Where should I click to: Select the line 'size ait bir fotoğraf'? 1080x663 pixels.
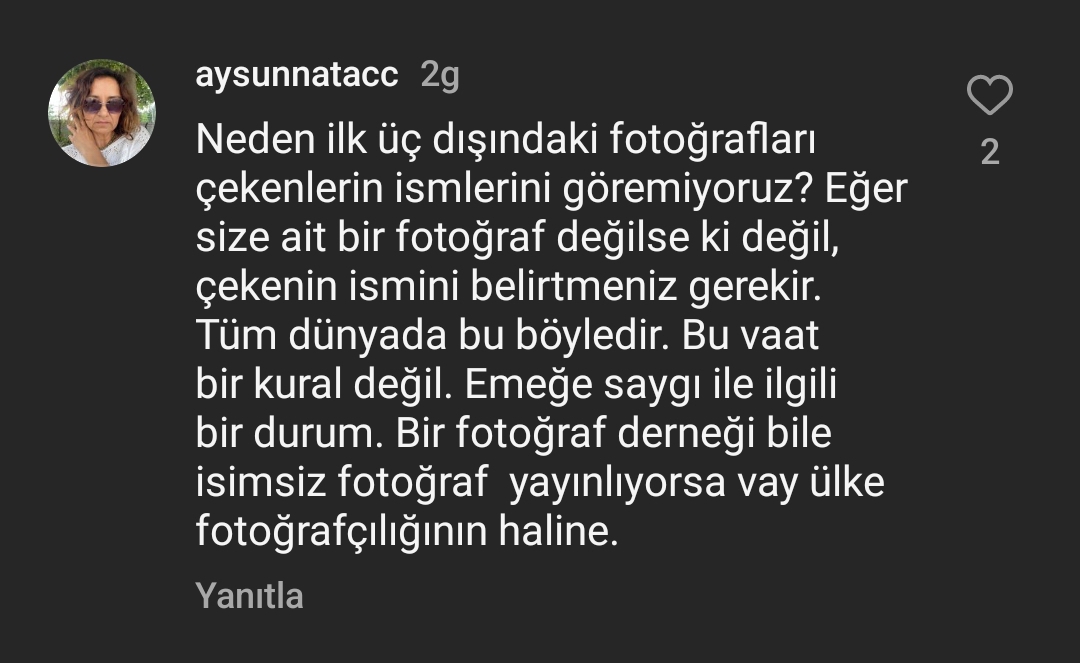tap(517, 238)
